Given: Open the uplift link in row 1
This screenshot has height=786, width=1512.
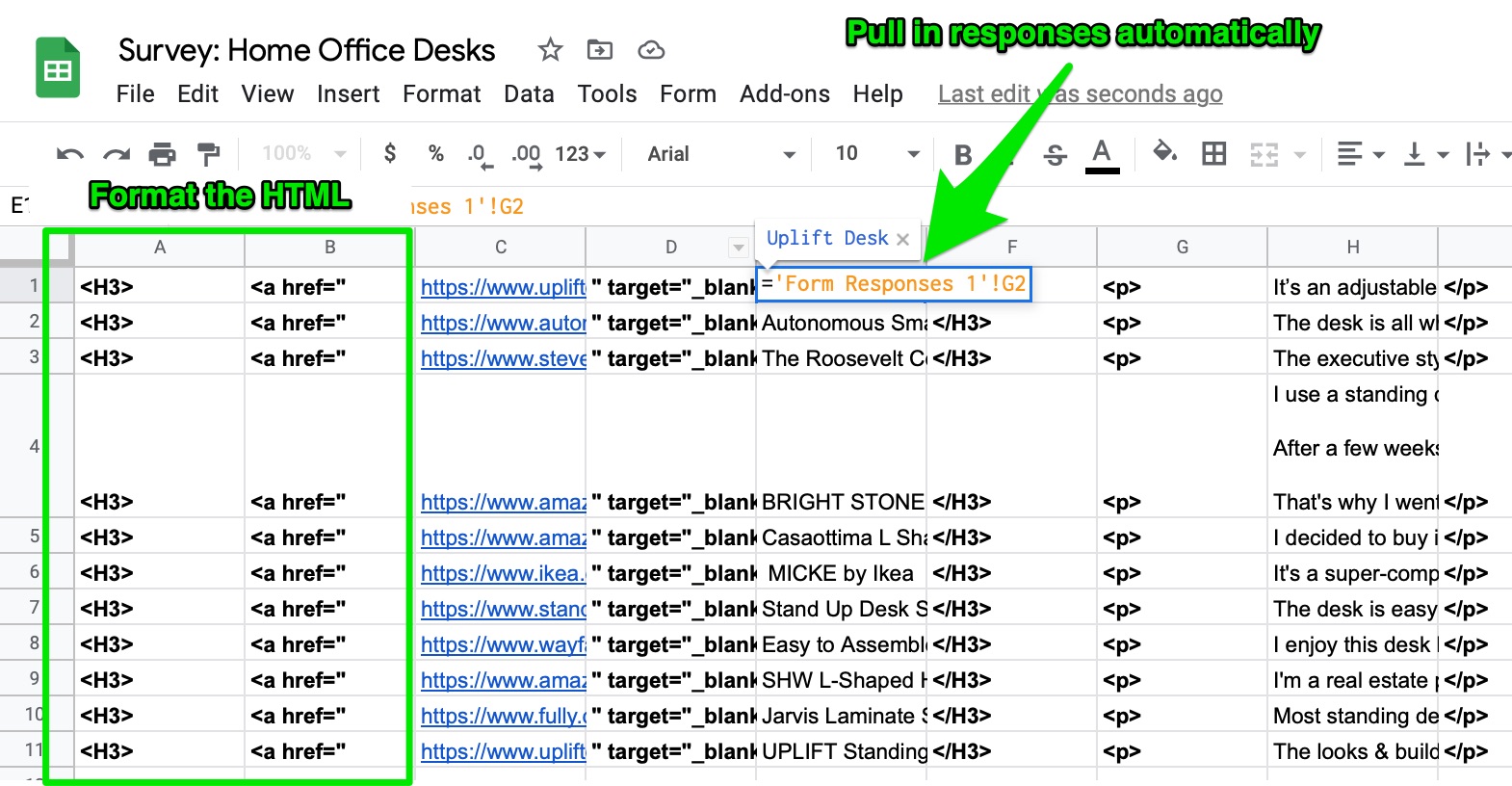Looking at the screenshot, I should tap(503, 287).
